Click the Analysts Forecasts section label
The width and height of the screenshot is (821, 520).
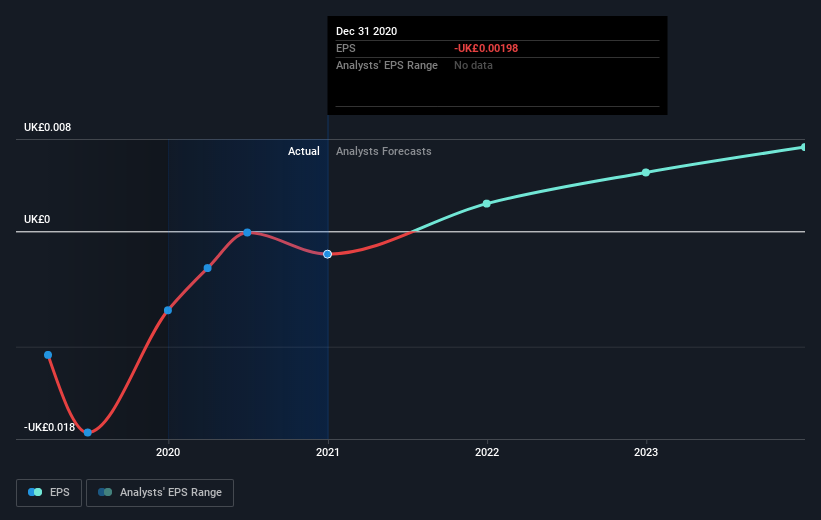click(384, 151)
